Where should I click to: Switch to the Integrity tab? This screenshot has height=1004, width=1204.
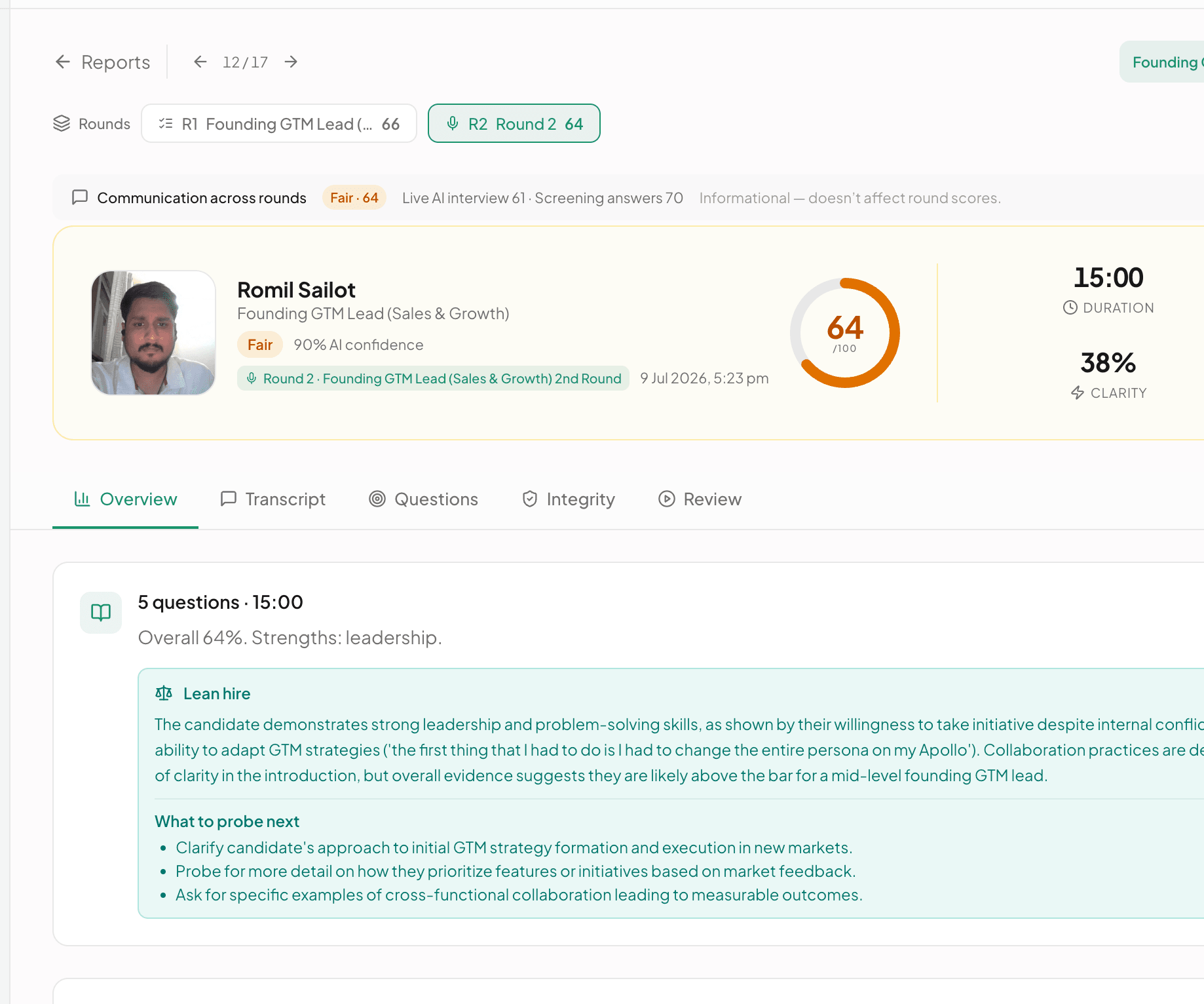(568, 499)
